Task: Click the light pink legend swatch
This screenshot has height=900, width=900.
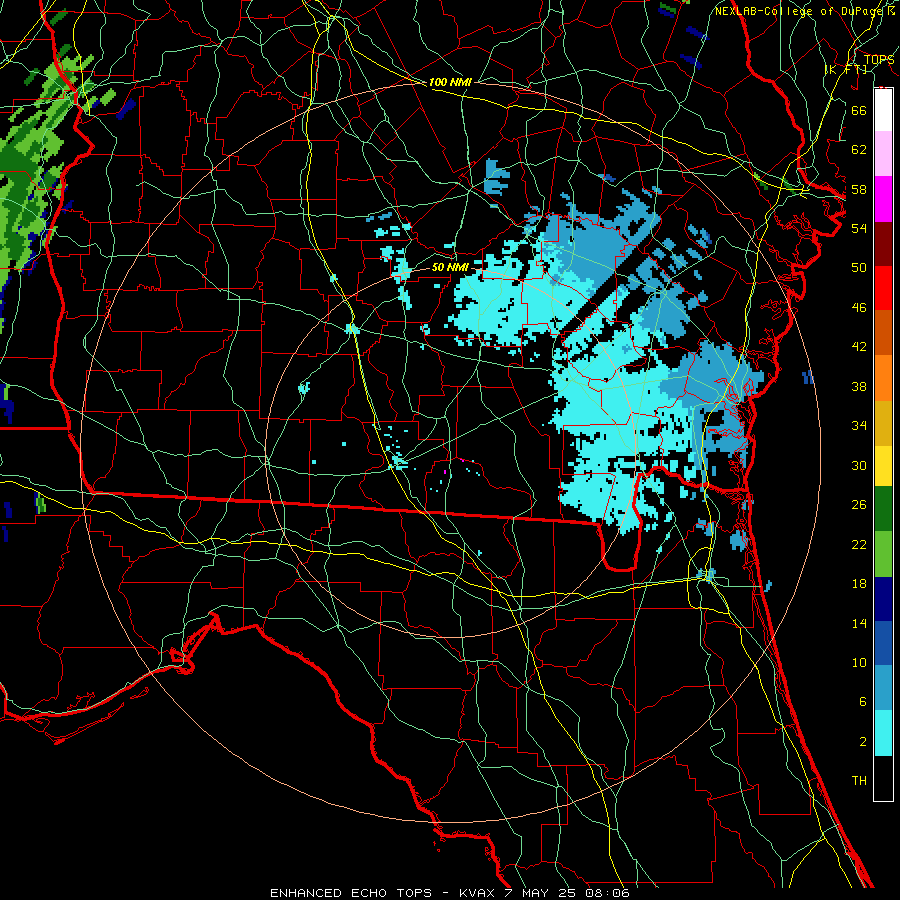Action: pyautogui.click(x=883, y=154)
